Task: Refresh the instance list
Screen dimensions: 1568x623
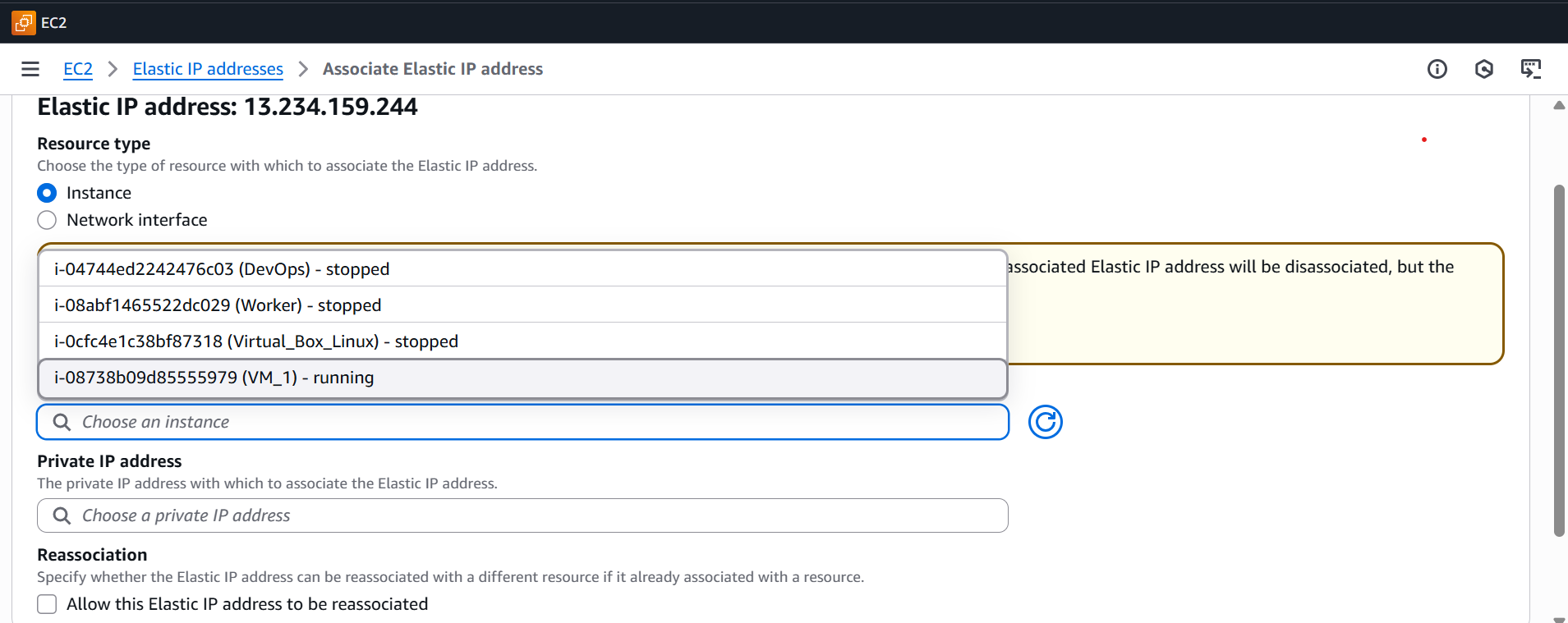Action: click(x=1046, y=422)
